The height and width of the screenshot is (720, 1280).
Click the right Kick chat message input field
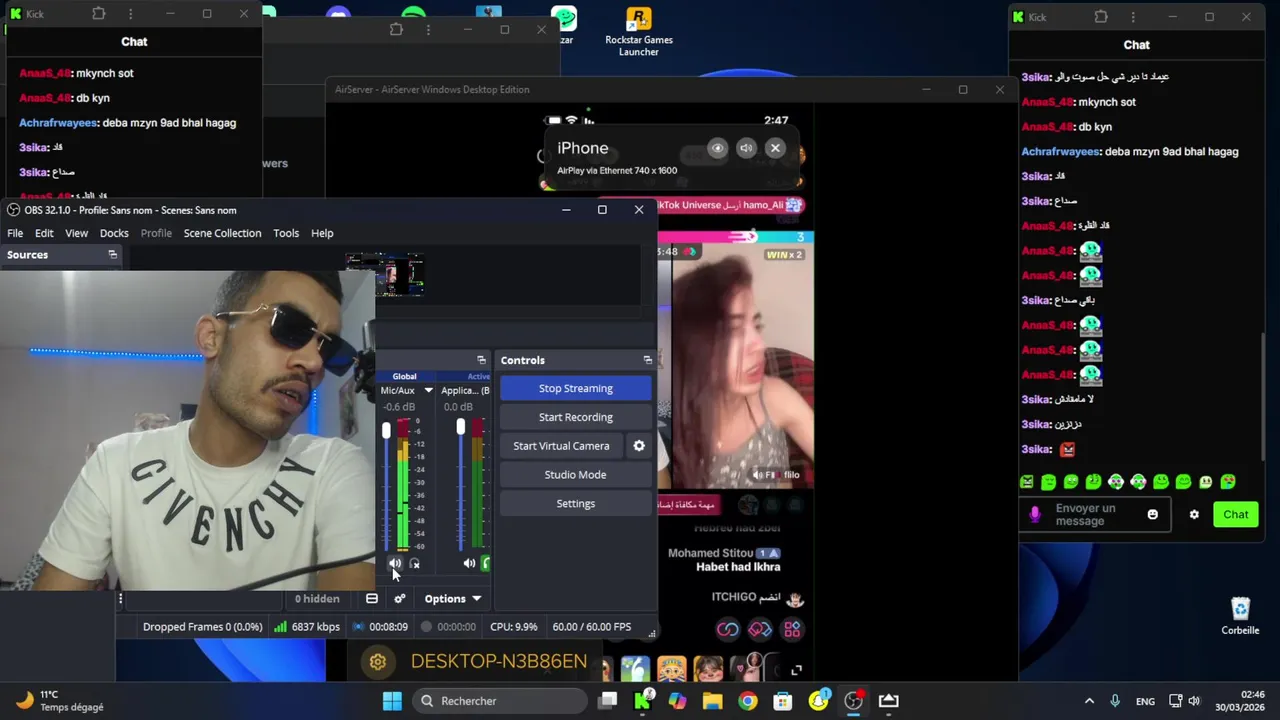1096,514
